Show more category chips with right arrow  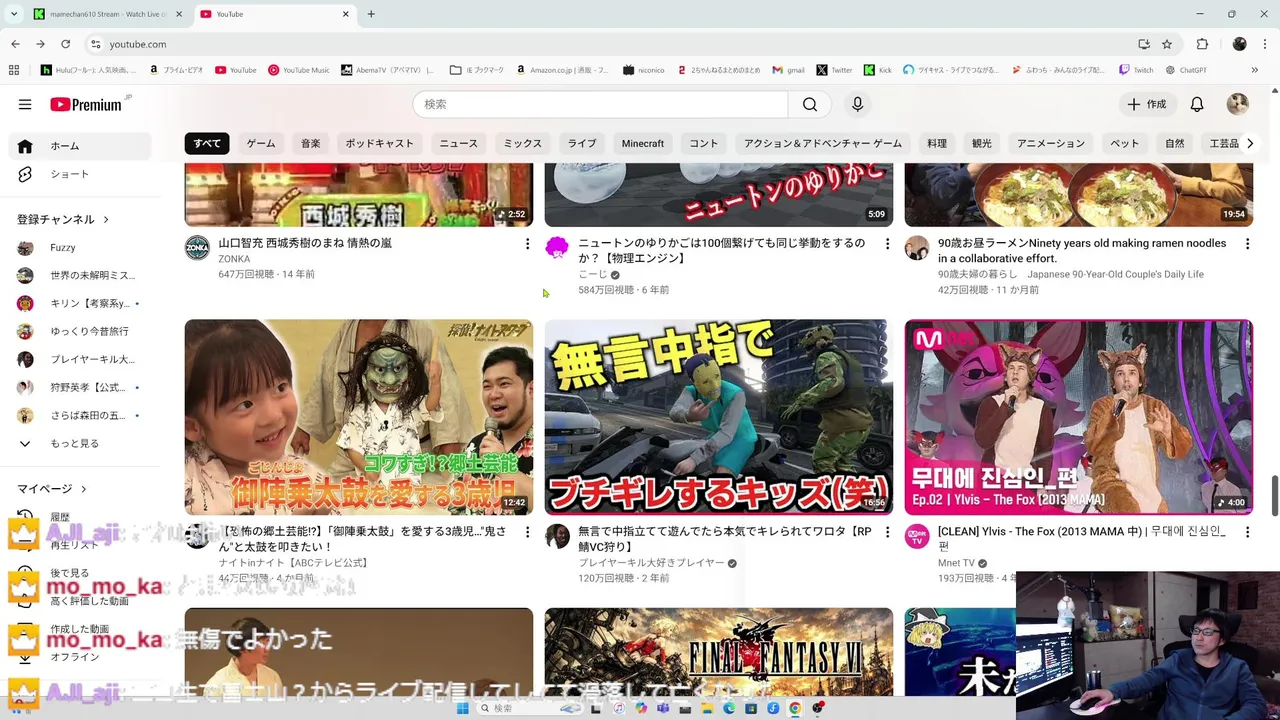1249,143
